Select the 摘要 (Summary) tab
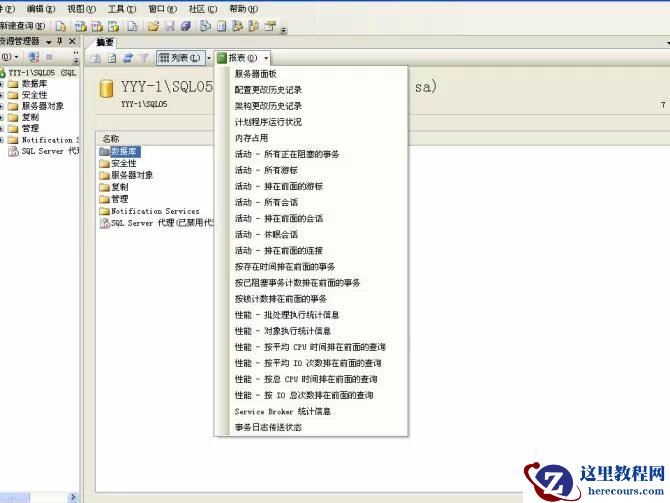This screenshot has height=503, width=670. 105,42
